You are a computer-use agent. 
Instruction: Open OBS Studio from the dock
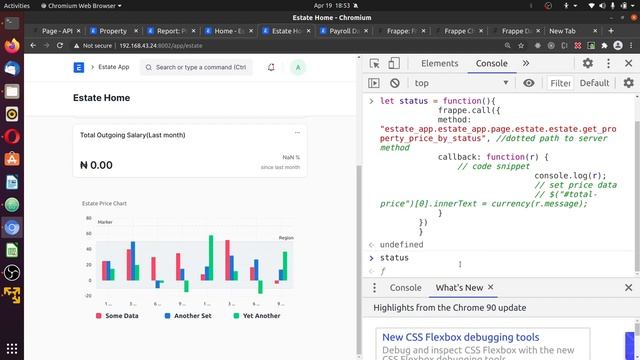(x=12, y=273)
